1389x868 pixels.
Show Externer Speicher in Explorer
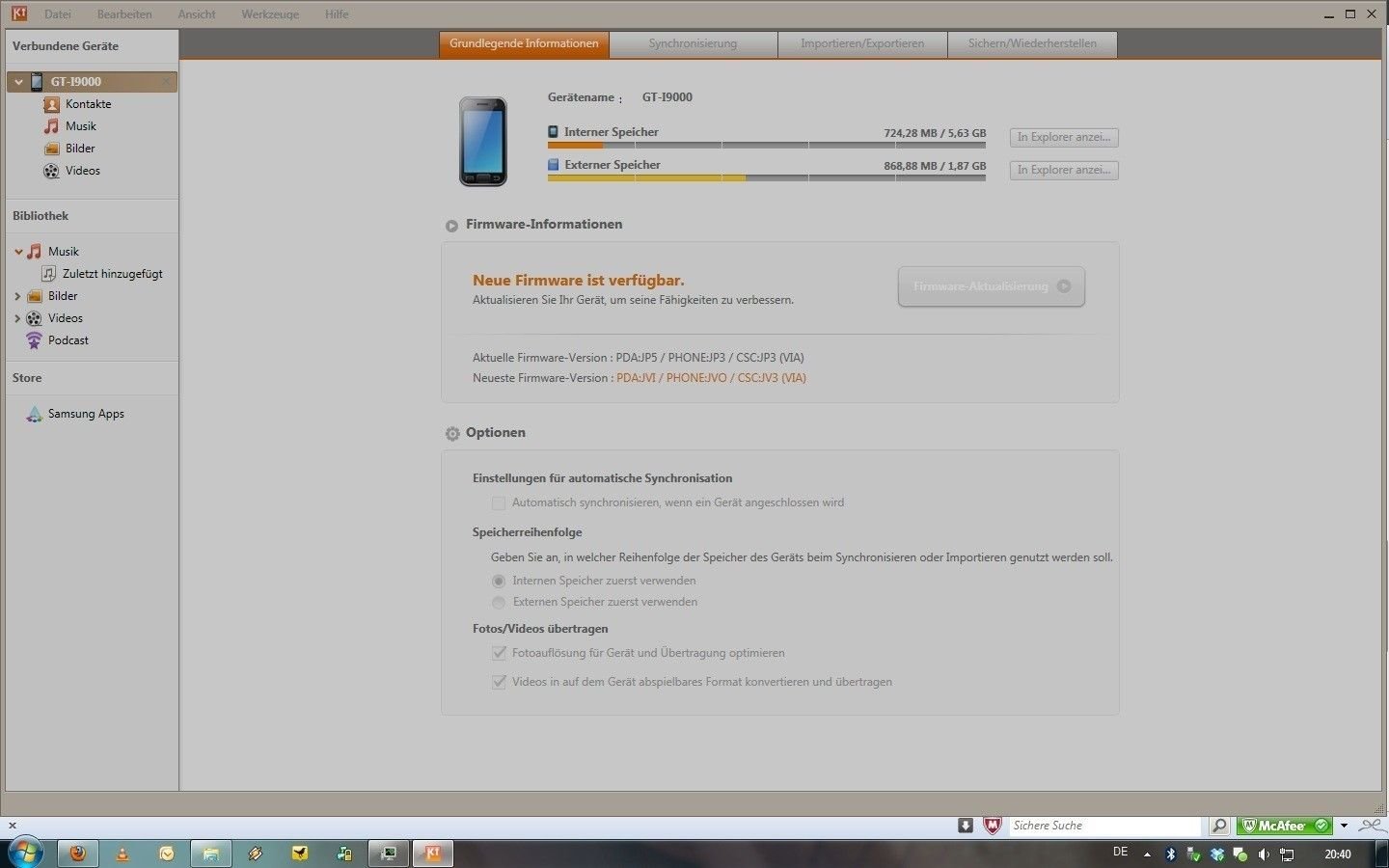click(x=1064, y=171)
